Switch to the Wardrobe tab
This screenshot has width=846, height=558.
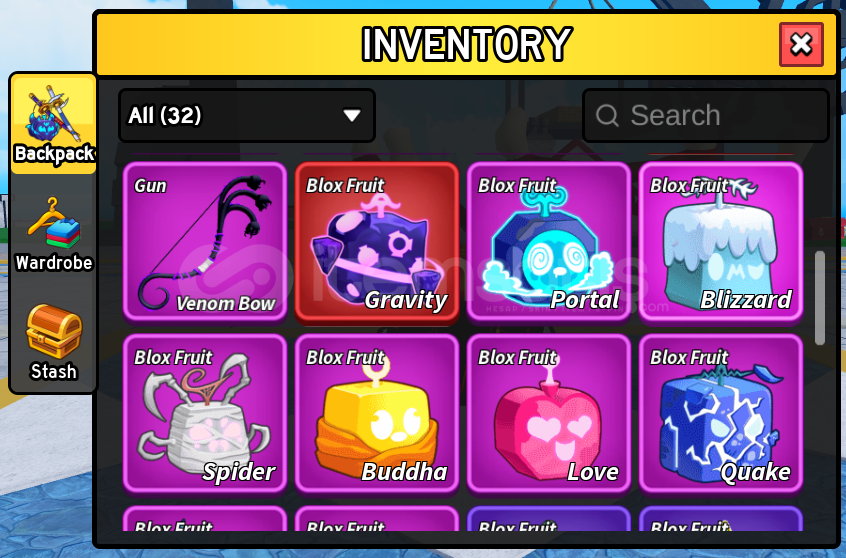pyautogui.click(x=53, y=234)
